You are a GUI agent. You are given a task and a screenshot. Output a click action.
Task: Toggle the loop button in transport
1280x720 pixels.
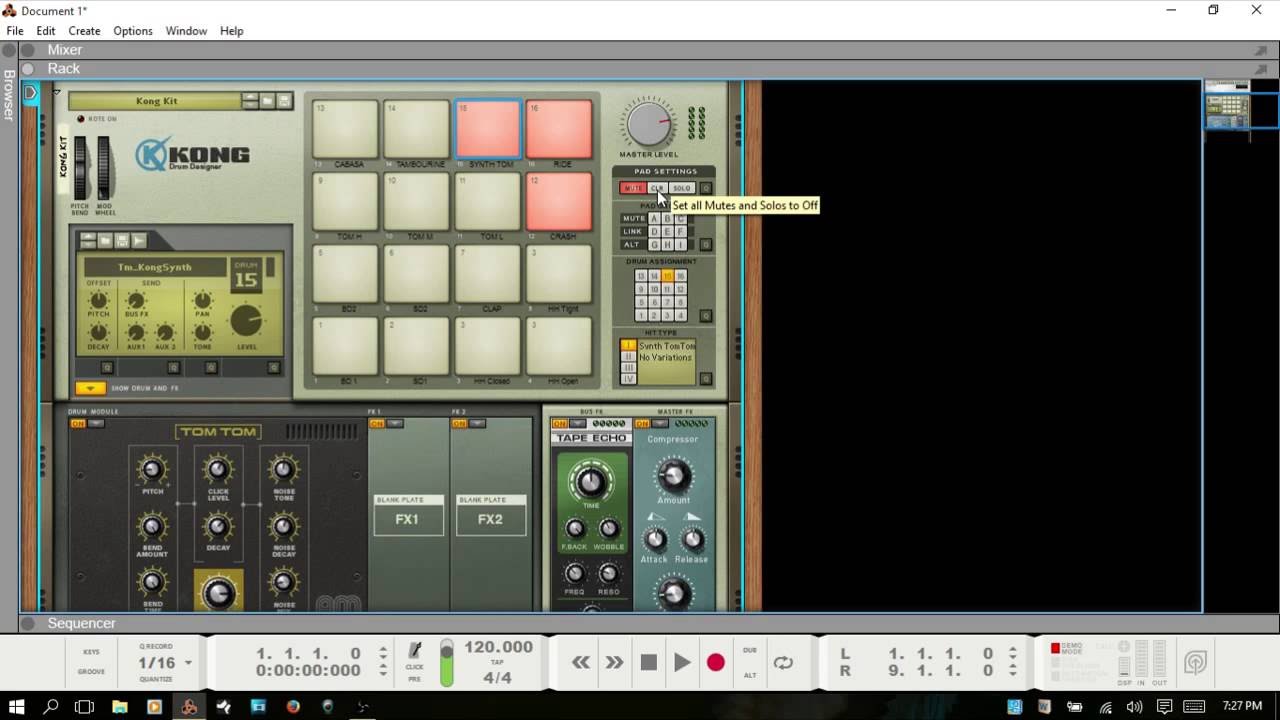click(783, 662)
